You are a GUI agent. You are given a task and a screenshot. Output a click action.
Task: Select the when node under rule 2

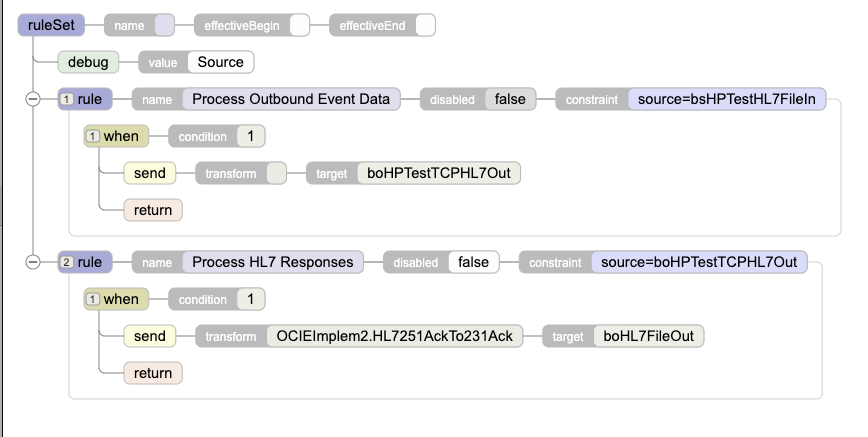point(116,299)
